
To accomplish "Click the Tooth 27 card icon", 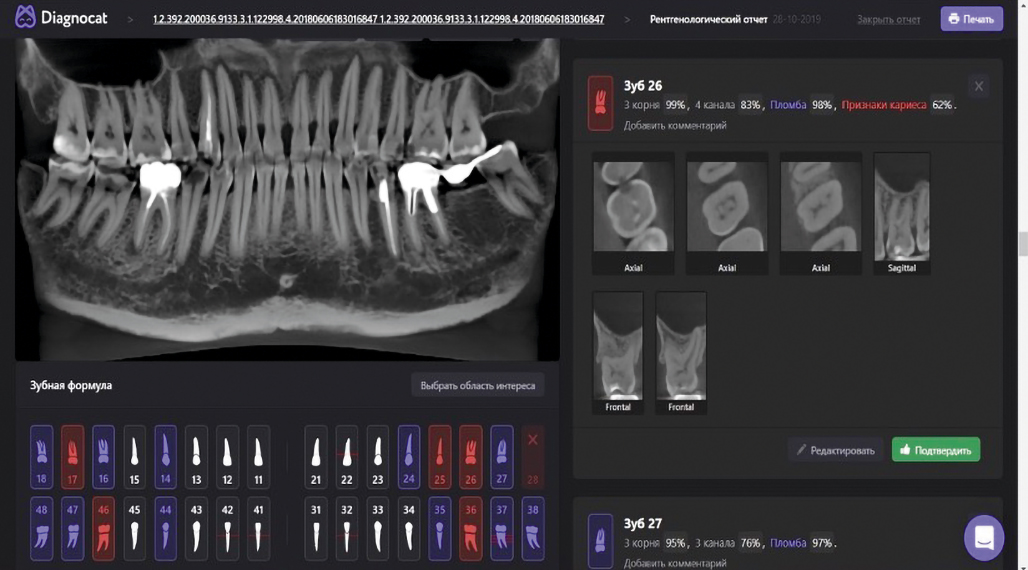I will pyautogui.click(x=600, y=540).
